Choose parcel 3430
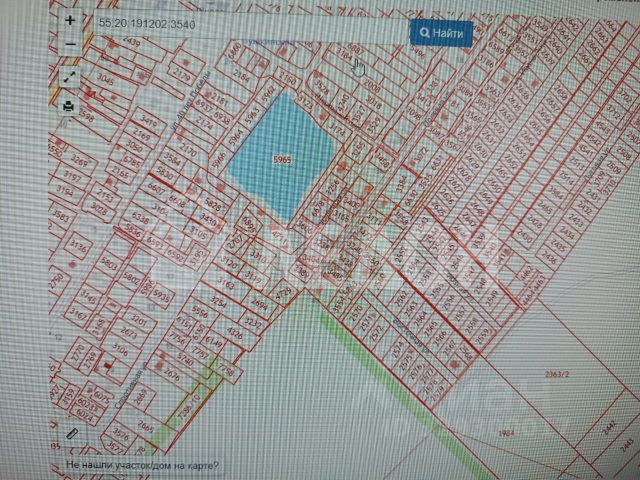Screen dimensions: 640x480 (208, 220)
